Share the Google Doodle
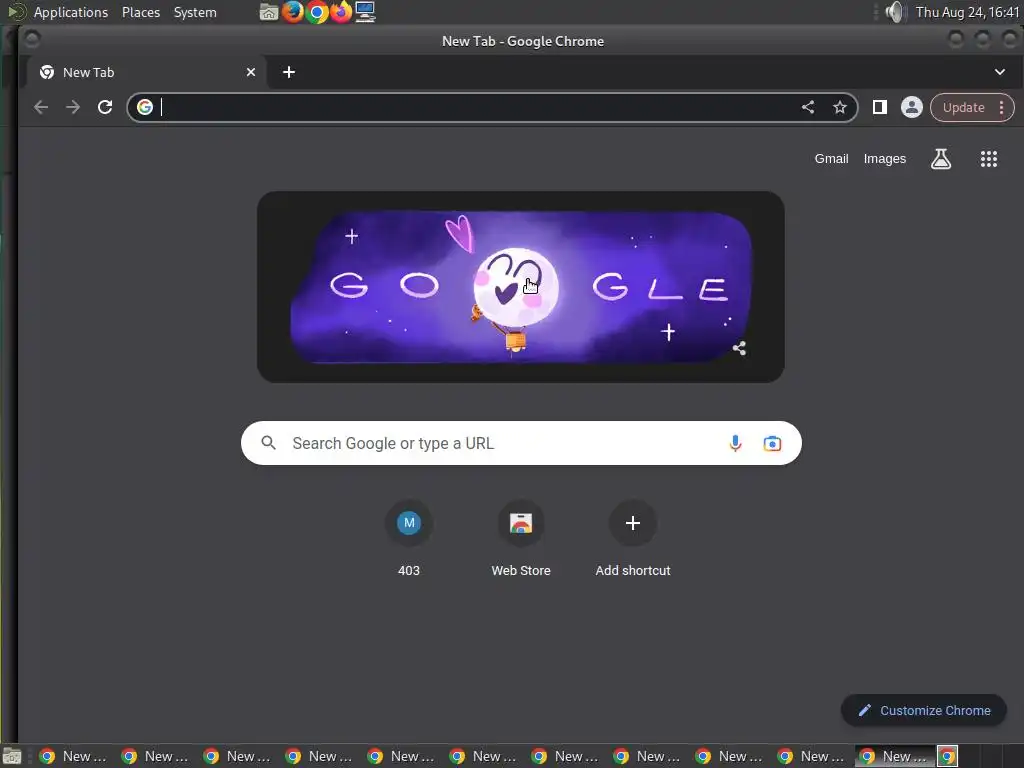The image size is (1024, 768). point(739,348)
